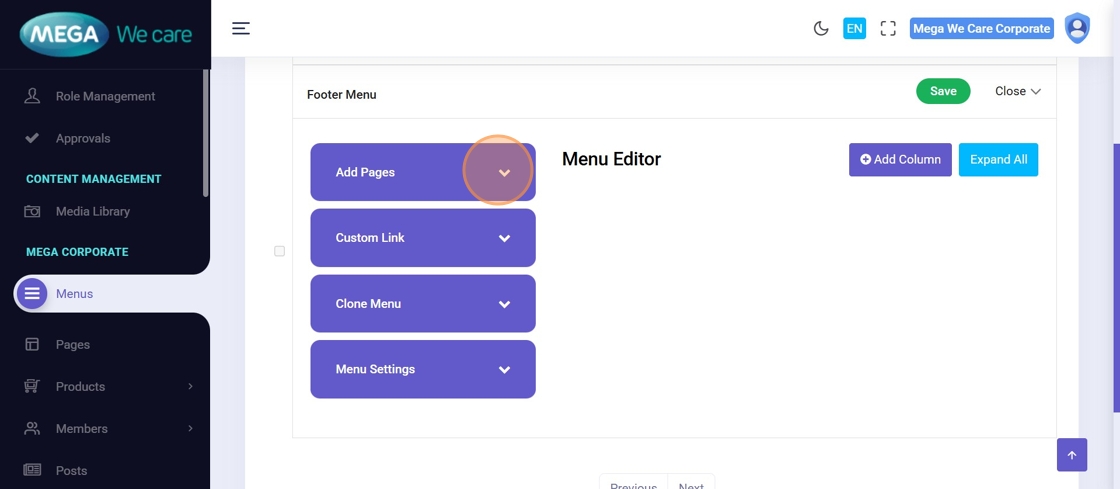Open Media Library from the sidebar

click(x=92, y=211)
